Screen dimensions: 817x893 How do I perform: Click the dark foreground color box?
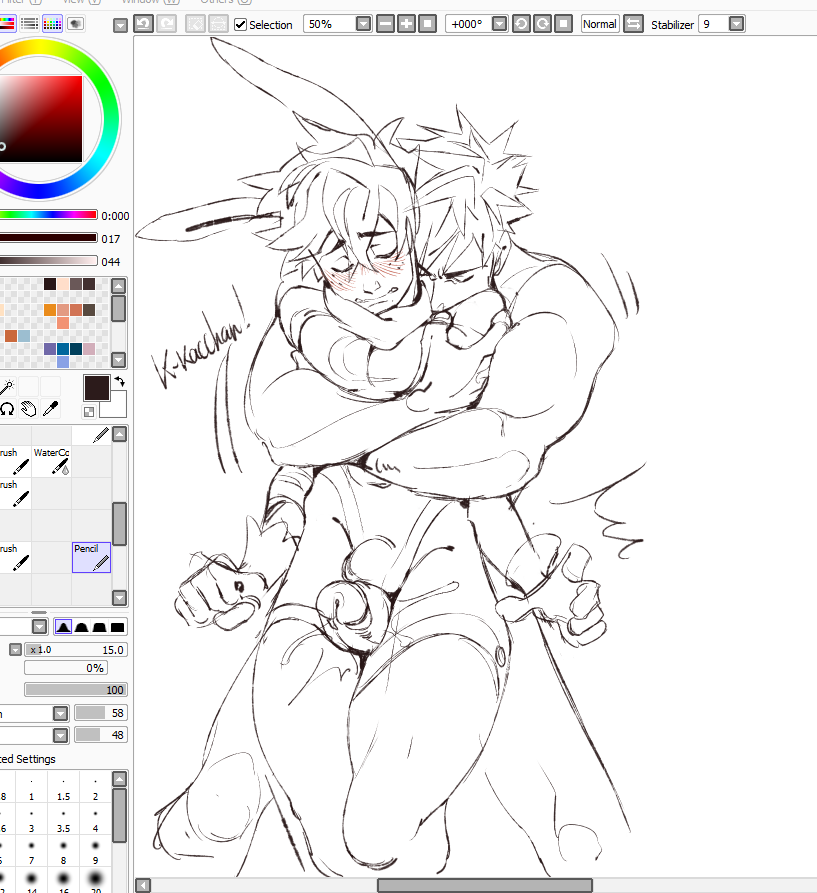click(x=97, y=387)
